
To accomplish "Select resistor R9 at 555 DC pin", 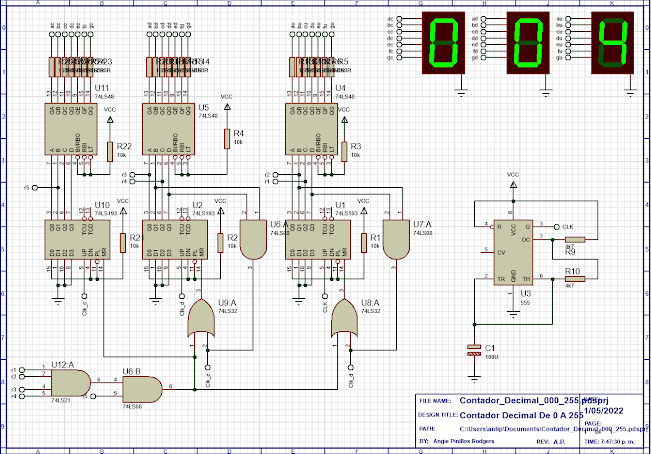I will coord(575,240).
